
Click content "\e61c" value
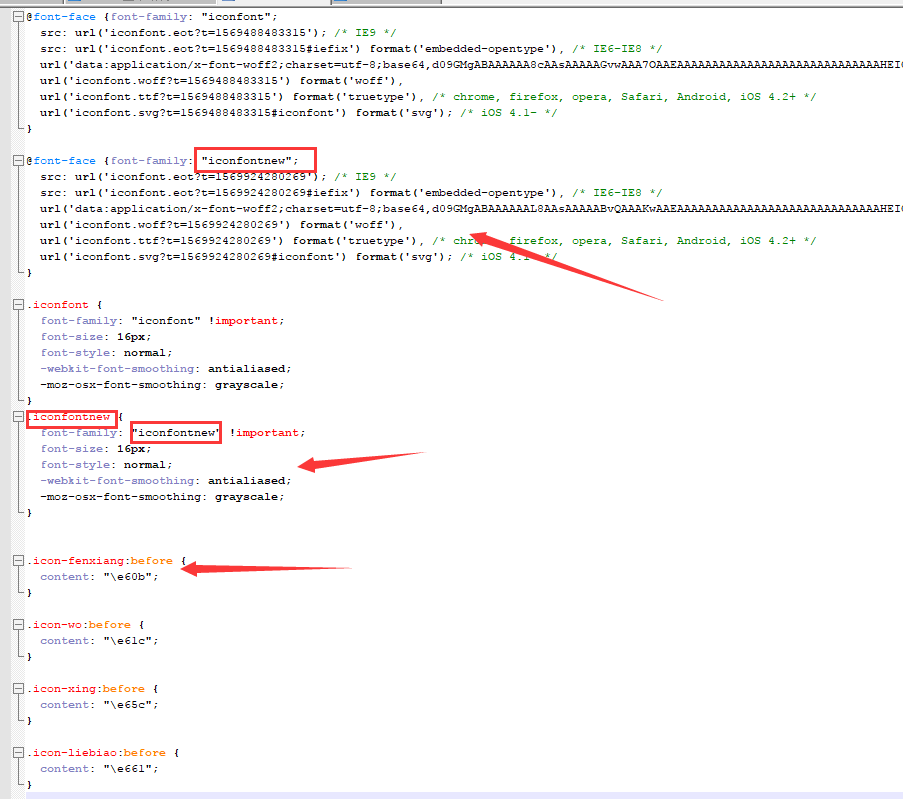(x=128, y=641)
